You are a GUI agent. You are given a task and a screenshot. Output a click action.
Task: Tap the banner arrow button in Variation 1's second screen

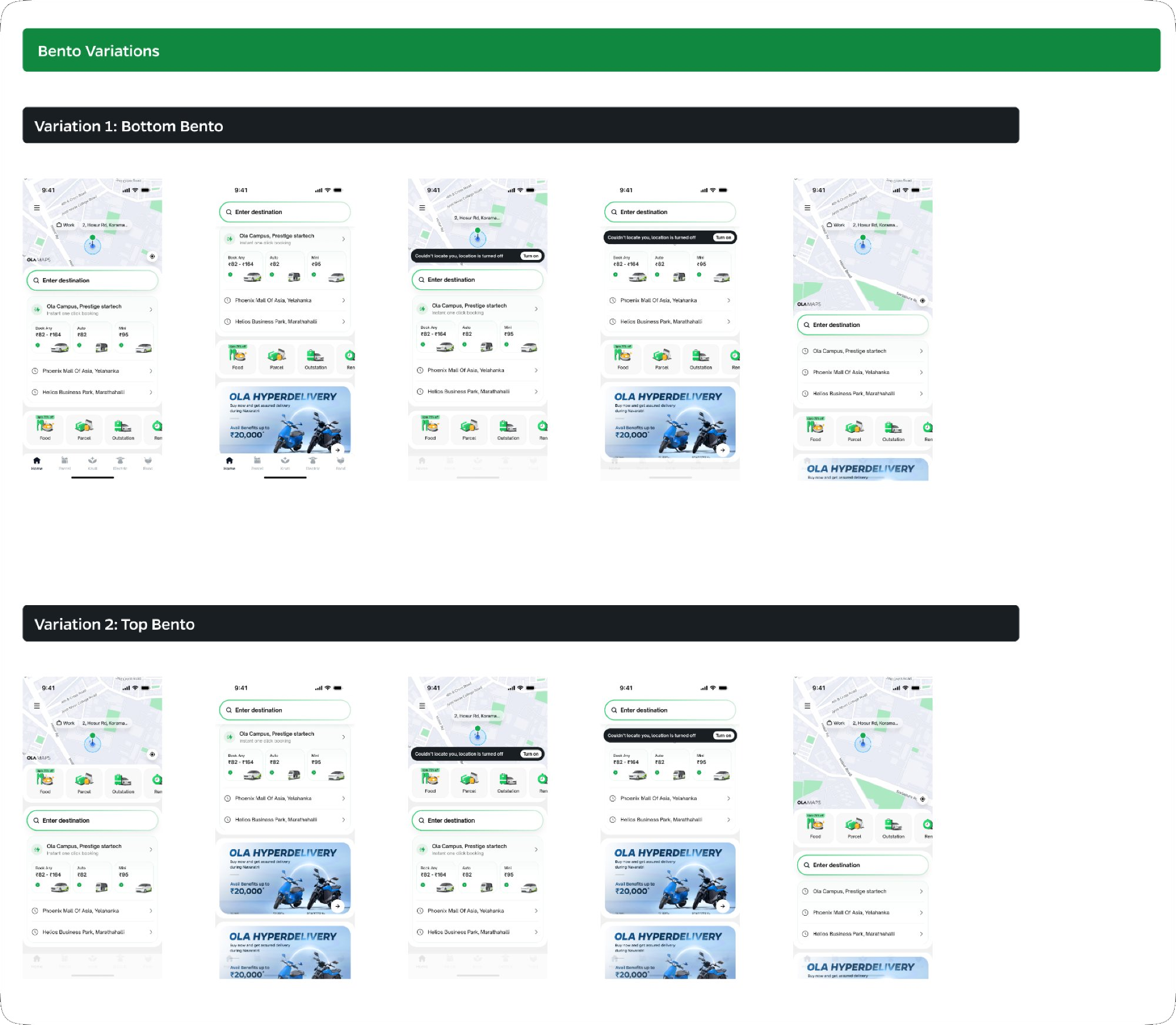coord(338,450)
